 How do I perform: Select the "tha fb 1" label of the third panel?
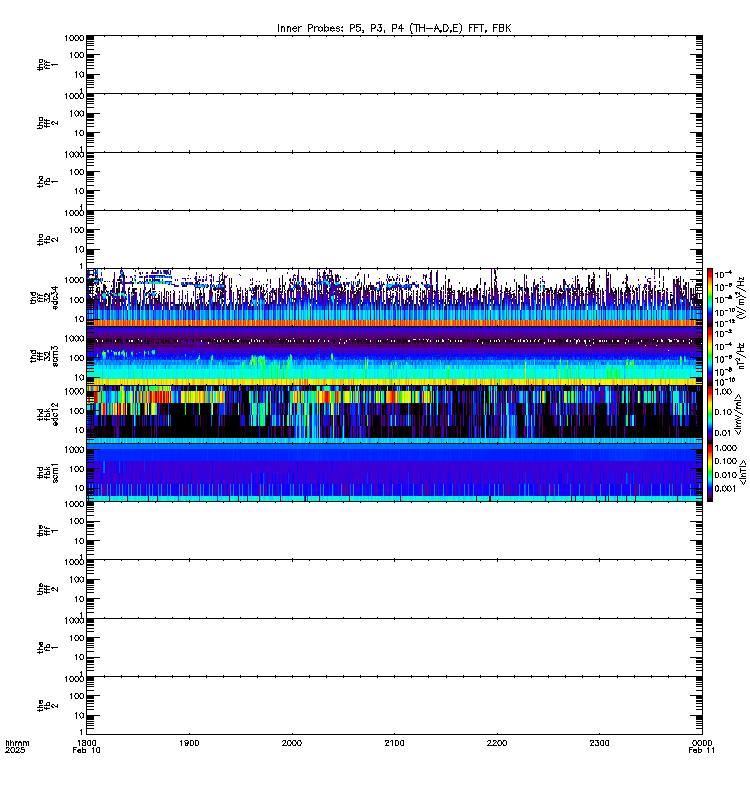click(x=48, y=182)
